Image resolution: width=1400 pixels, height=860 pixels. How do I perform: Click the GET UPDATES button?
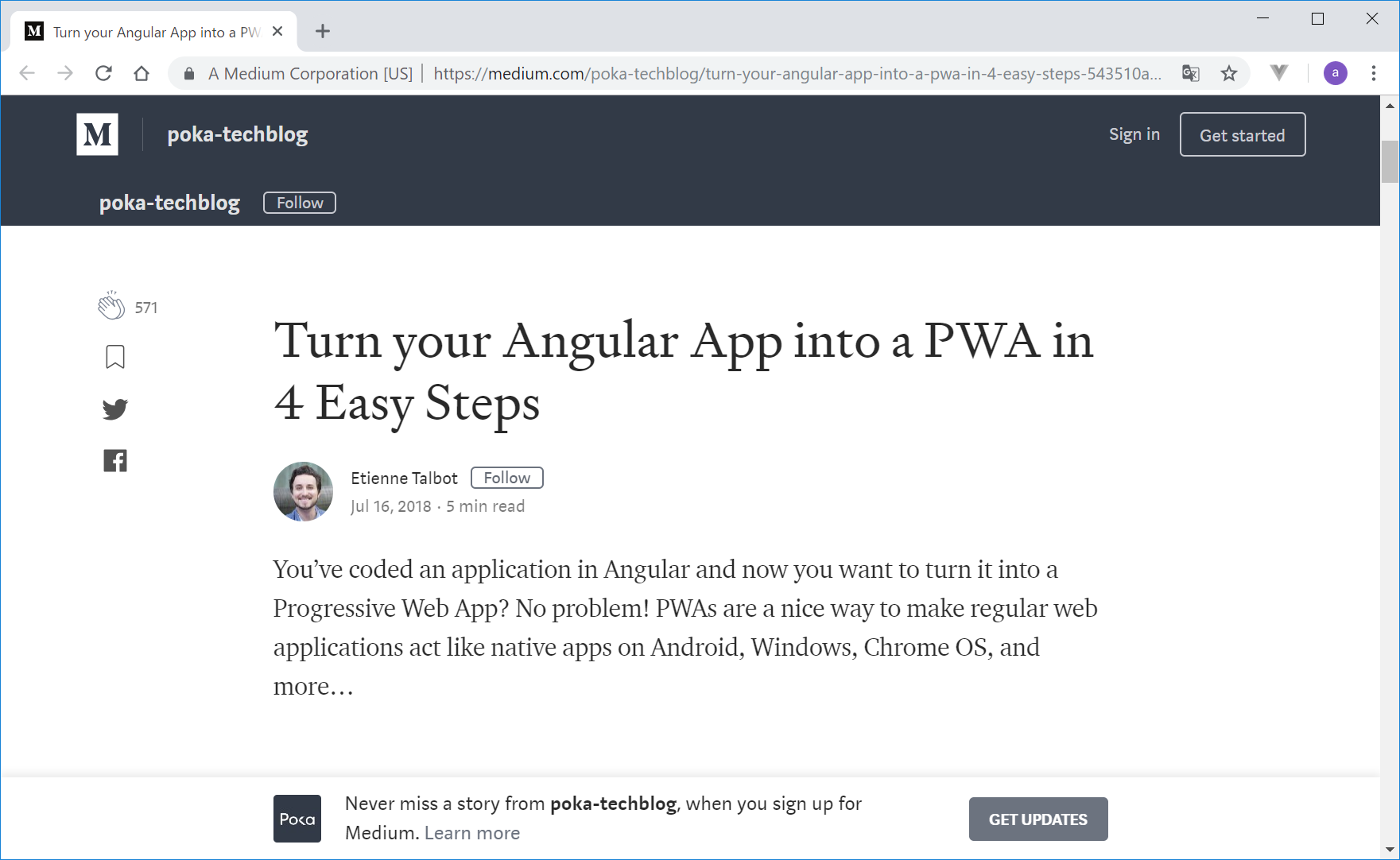pyautogui.click(x=1038, y=819)
